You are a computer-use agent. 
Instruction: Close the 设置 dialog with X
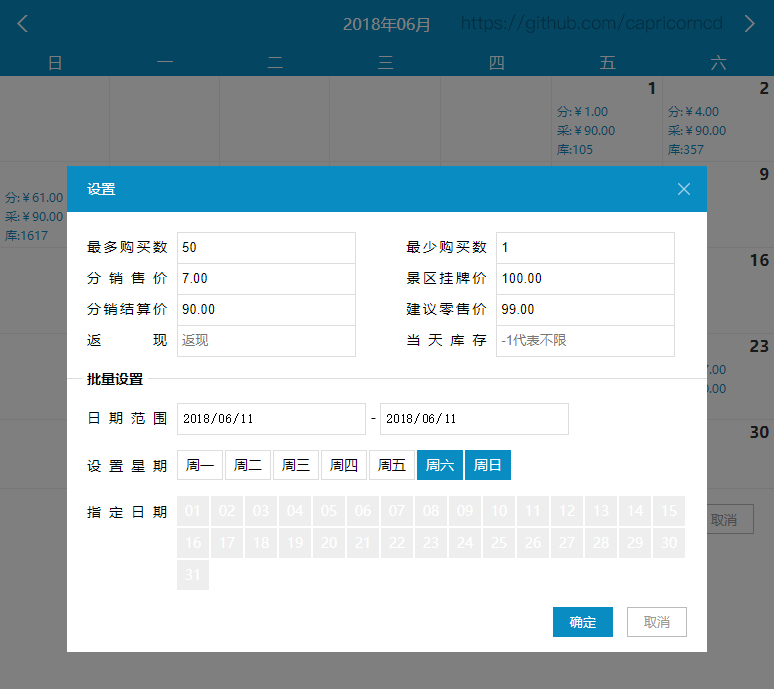coord(684,189)
